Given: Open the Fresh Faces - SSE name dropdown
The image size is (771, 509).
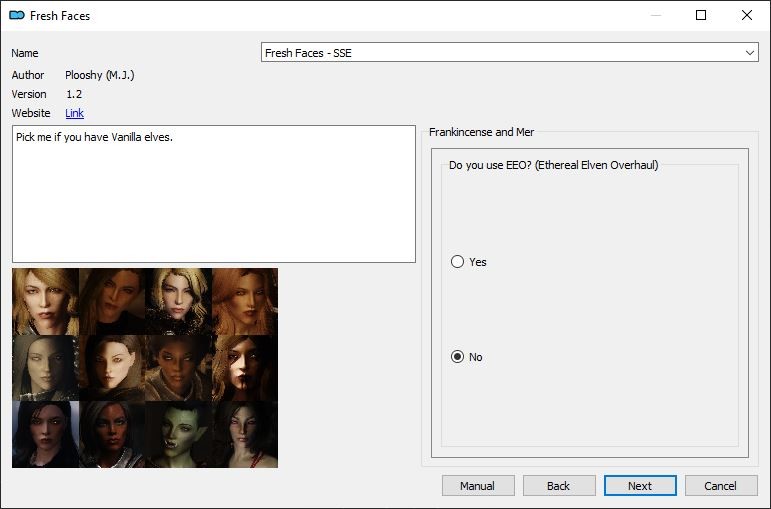Looking at the screenshot, I should click(509, 53).
